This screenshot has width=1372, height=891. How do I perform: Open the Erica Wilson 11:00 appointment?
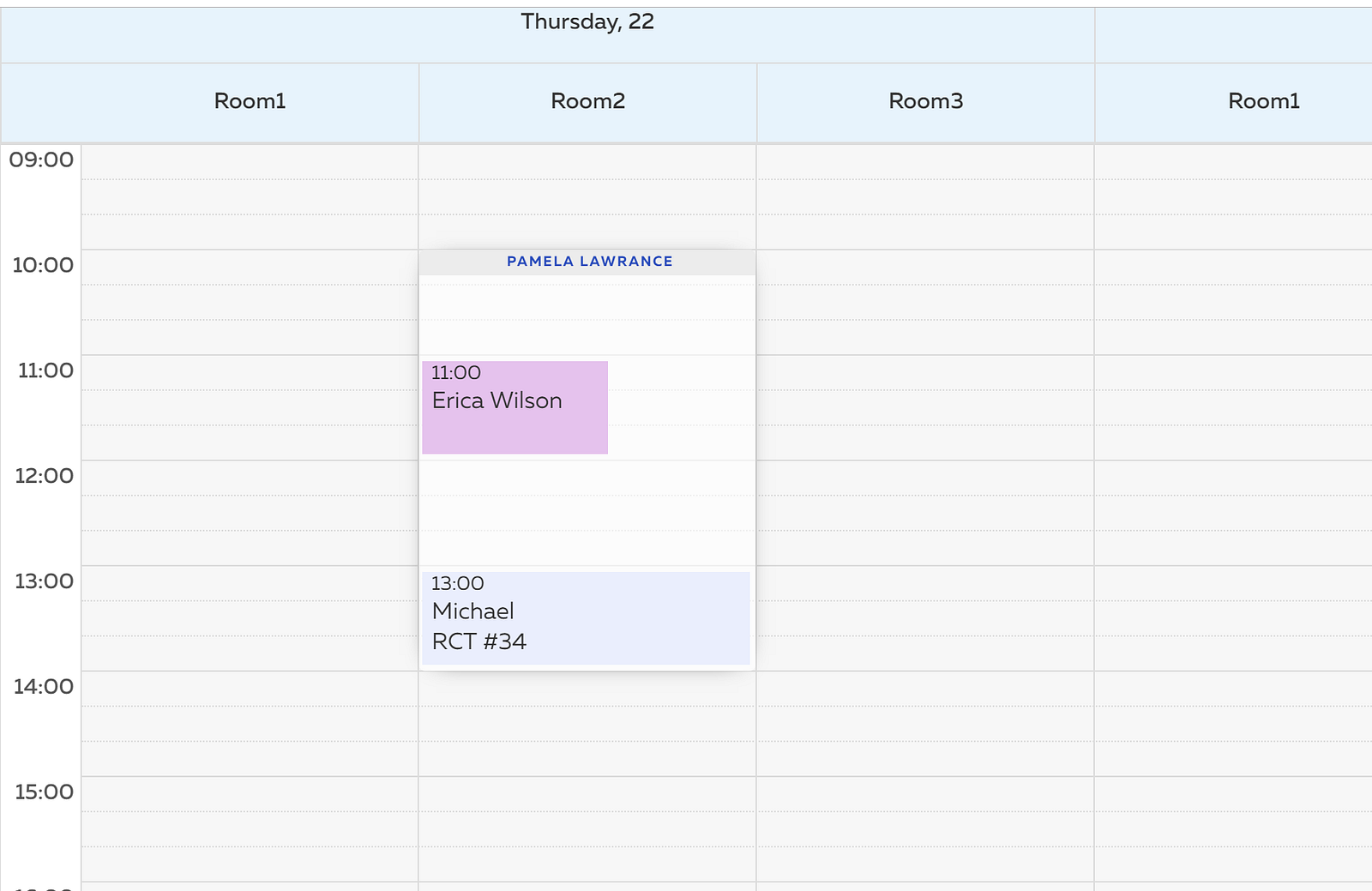pos(514,406)
